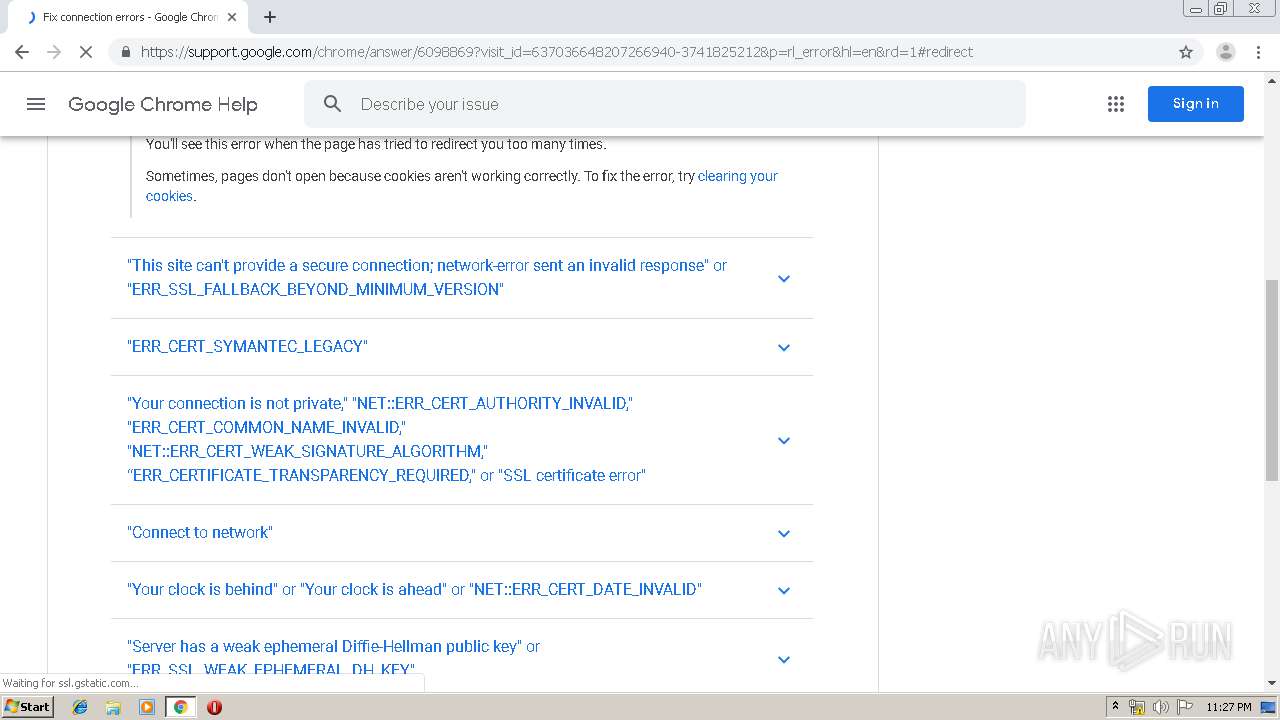Click the "Connect to network" heading text
The height and width of the screenshot is (720, 1280).
[200, 532]
